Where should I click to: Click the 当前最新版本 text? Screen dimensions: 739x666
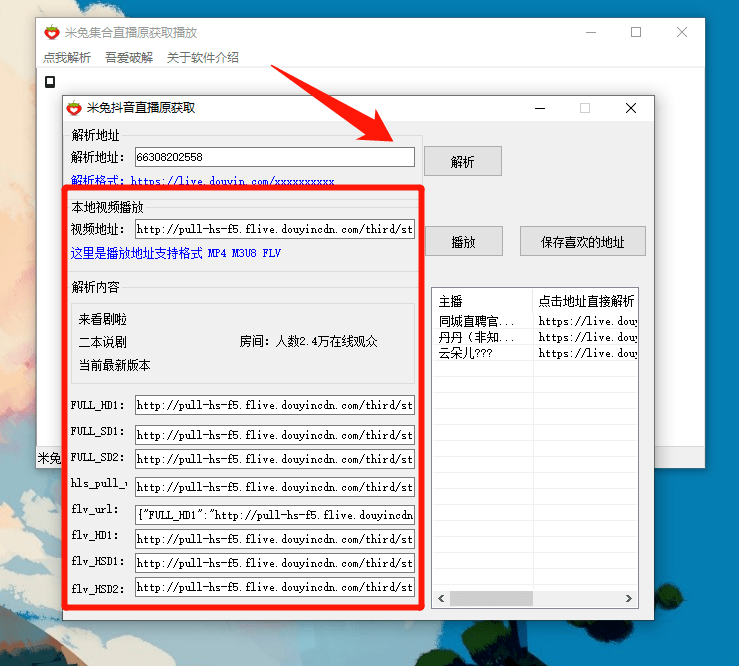(x=115, y=365)
